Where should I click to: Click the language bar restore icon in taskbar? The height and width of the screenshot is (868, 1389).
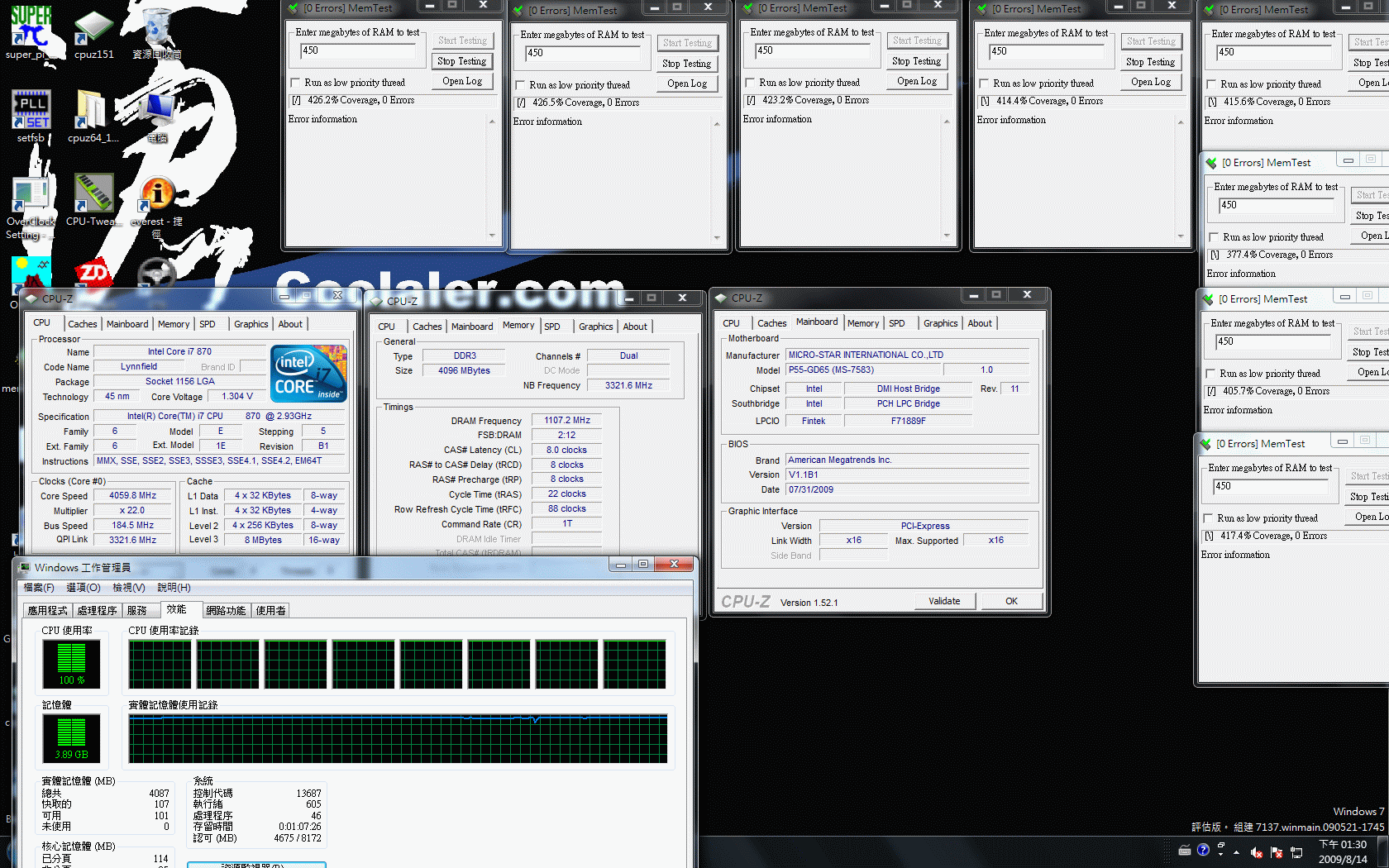1221,845
